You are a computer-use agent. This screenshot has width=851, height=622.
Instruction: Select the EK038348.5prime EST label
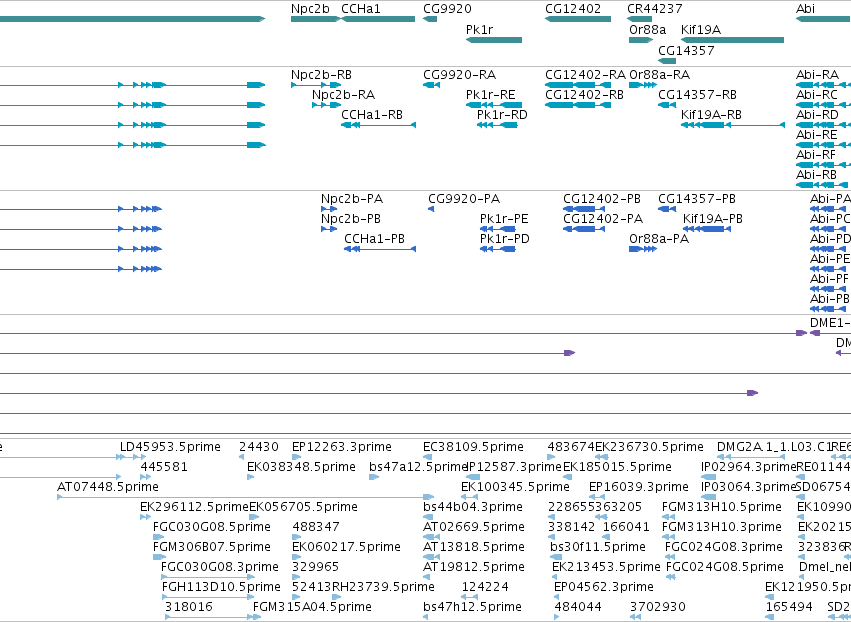301,467
